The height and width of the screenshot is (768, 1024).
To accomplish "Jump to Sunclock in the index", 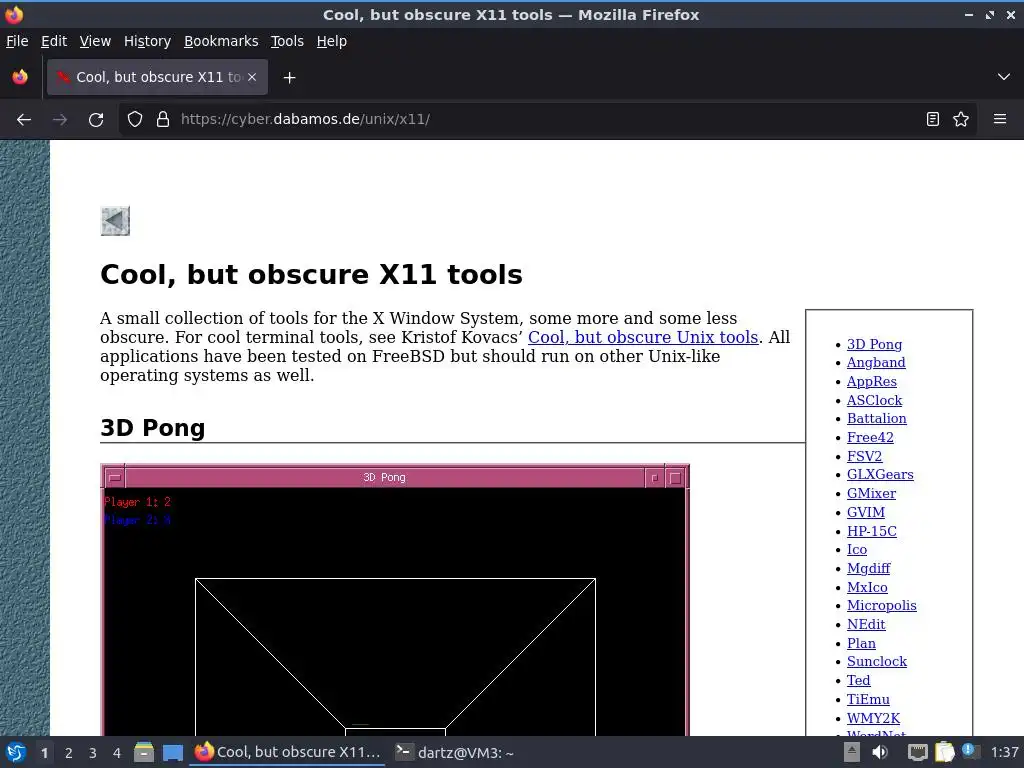I will tap(877, 662).
